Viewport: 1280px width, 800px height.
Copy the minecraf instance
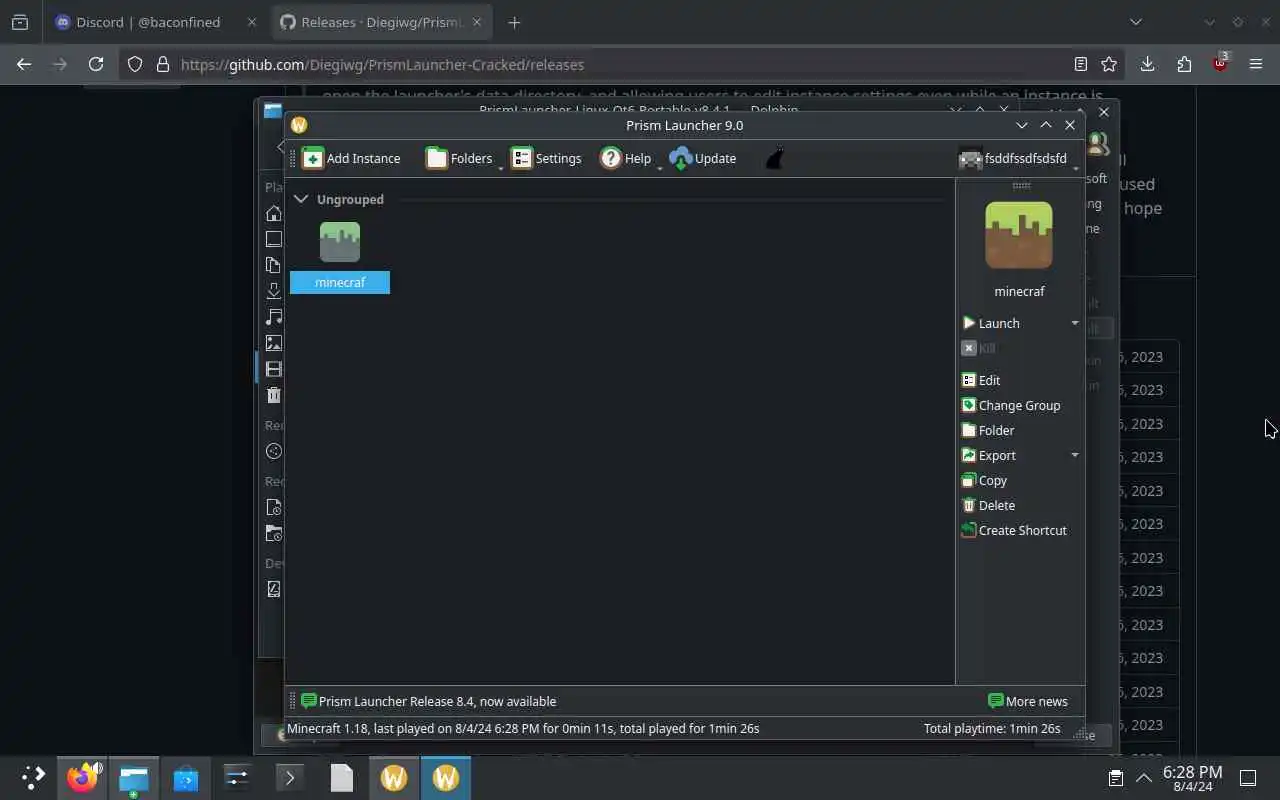point(984,480)
